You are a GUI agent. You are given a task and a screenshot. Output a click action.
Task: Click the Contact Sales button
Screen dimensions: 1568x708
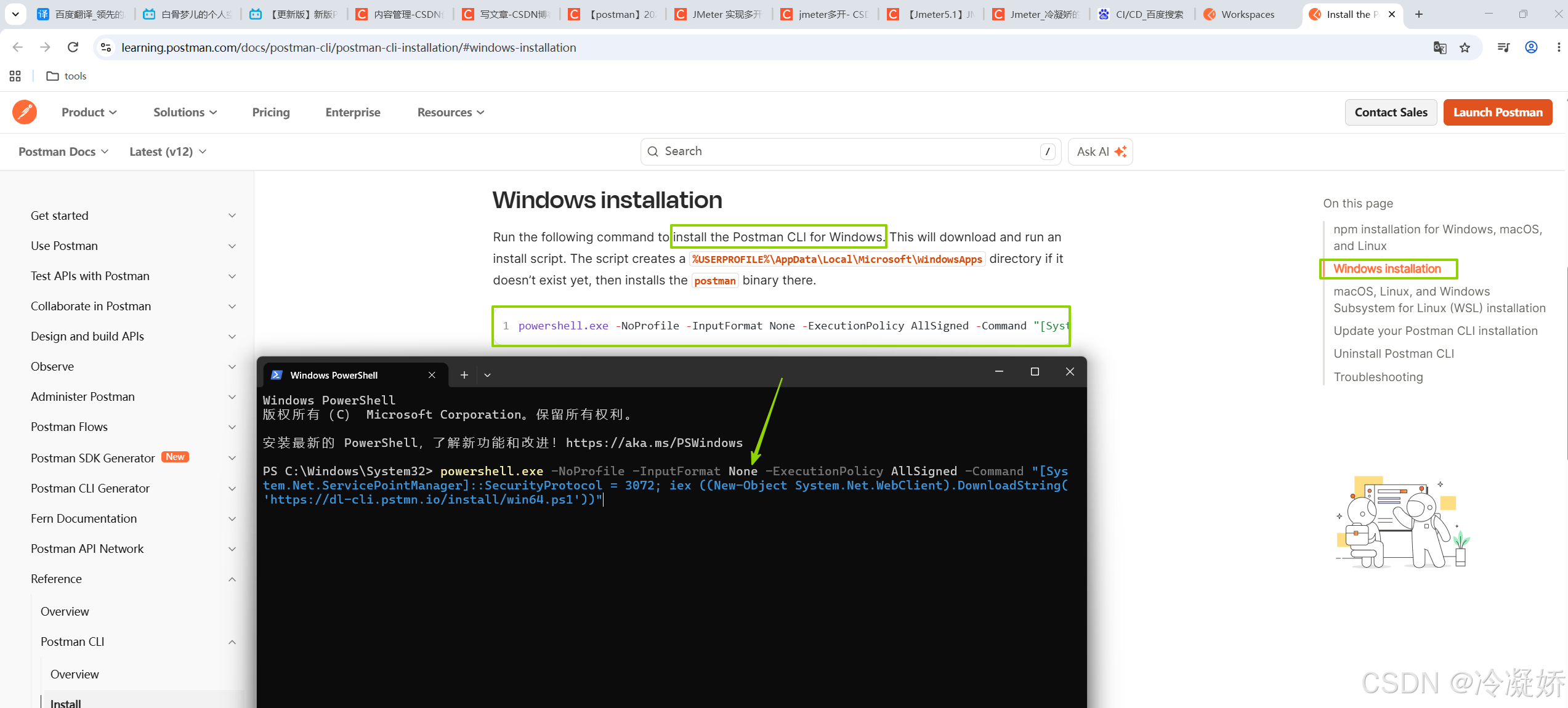click(1391, 112)
